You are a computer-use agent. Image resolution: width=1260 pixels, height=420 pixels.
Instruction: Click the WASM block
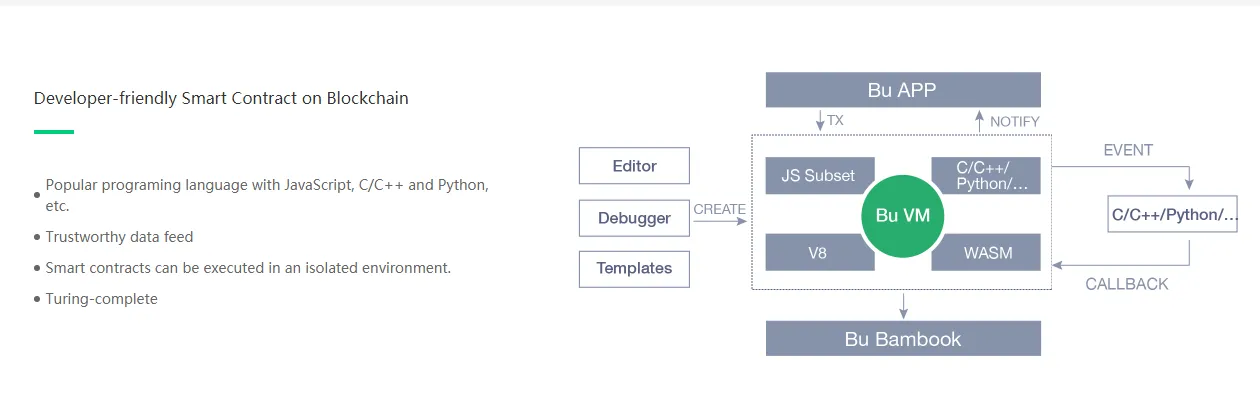pyautogui.click(x=987, y=252)
